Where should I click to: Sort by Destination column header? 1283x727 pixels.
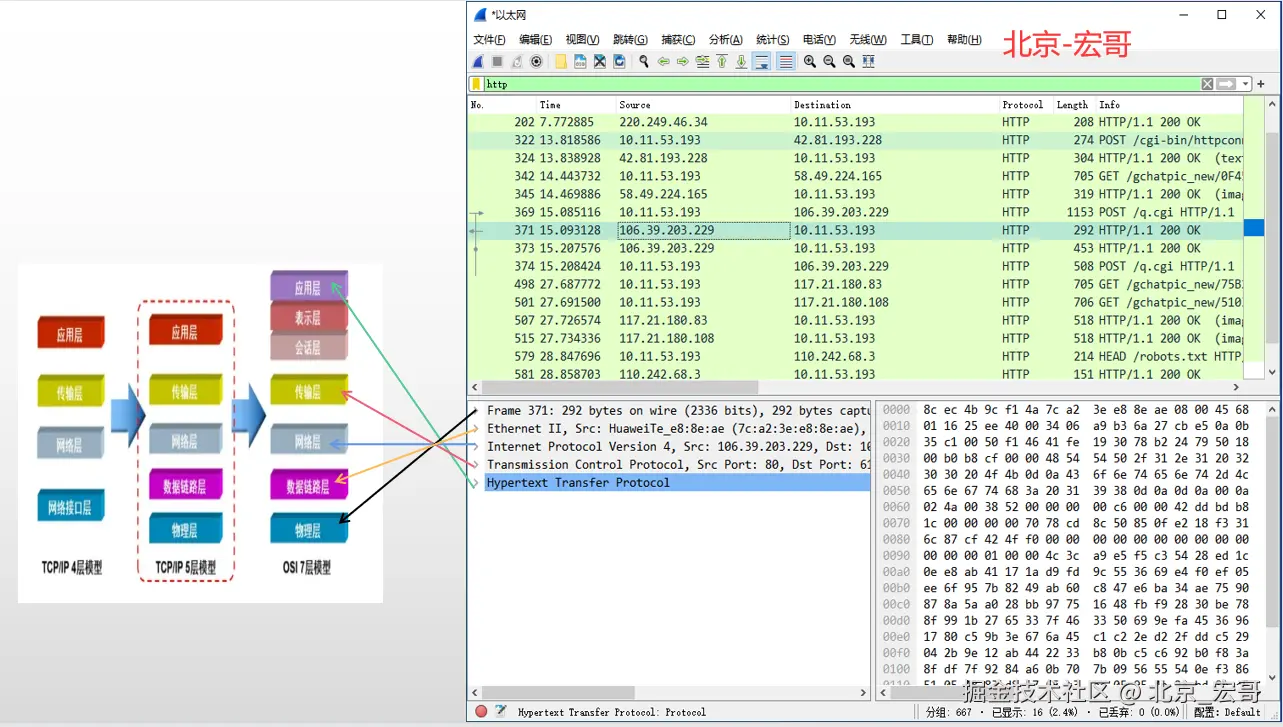895,104
